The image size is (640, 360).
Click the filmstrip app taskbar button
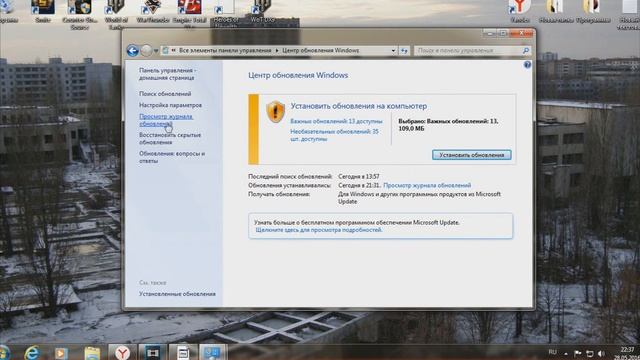(153, 352)
